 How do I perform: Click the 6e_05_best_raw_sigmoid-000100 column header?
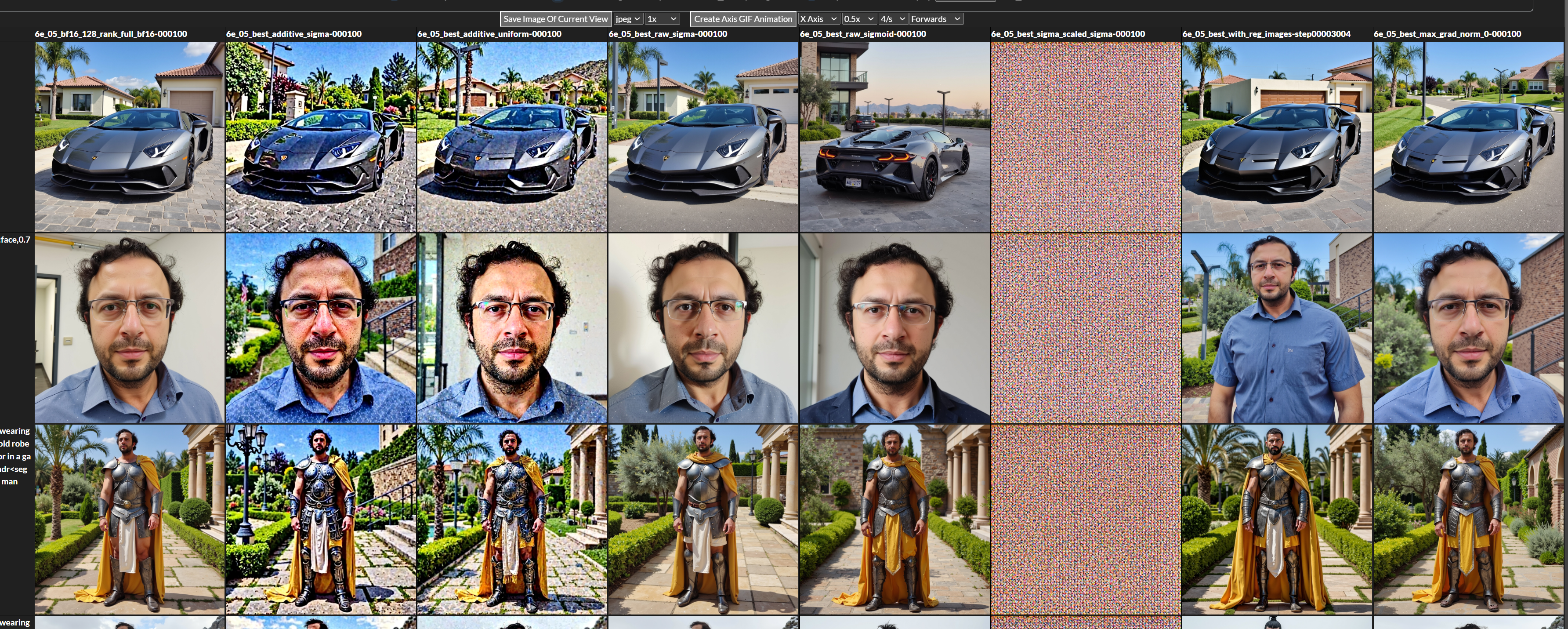pyautogui.click(x=862, y=34)
